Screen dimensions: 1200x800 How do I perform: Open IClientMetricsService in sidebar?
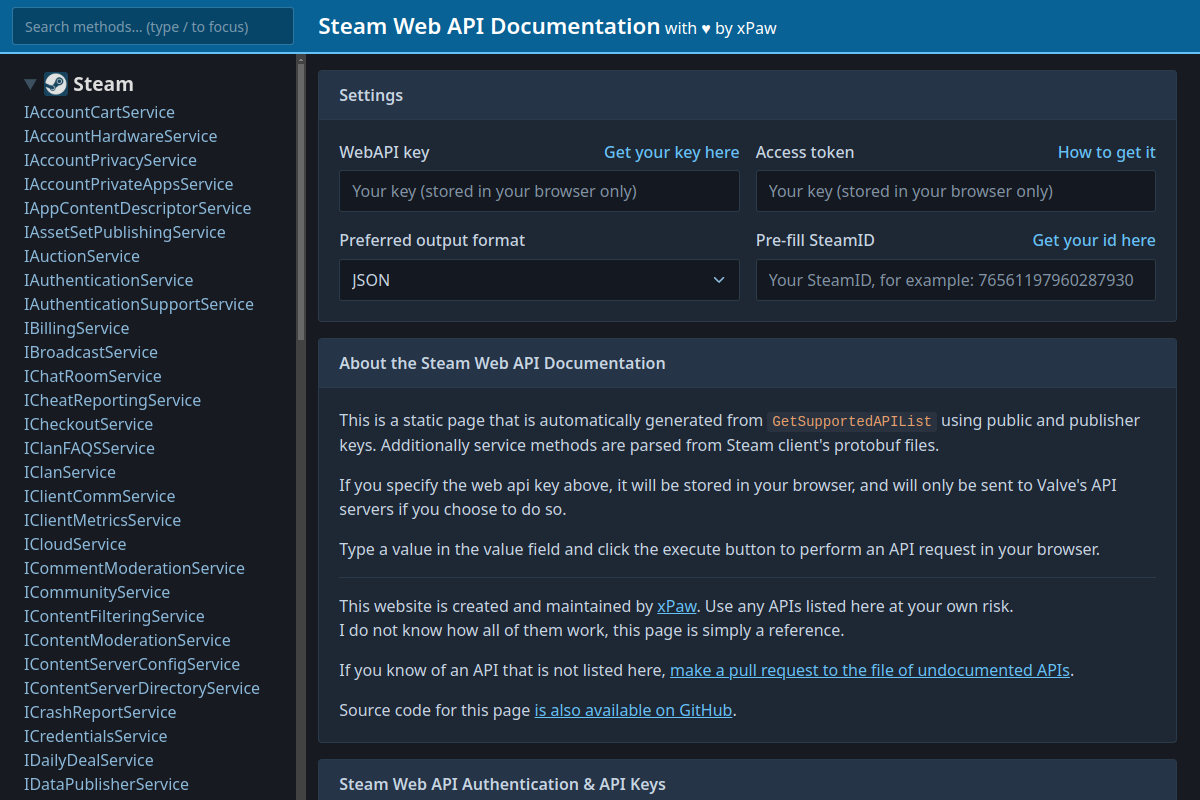click(102, 520)
